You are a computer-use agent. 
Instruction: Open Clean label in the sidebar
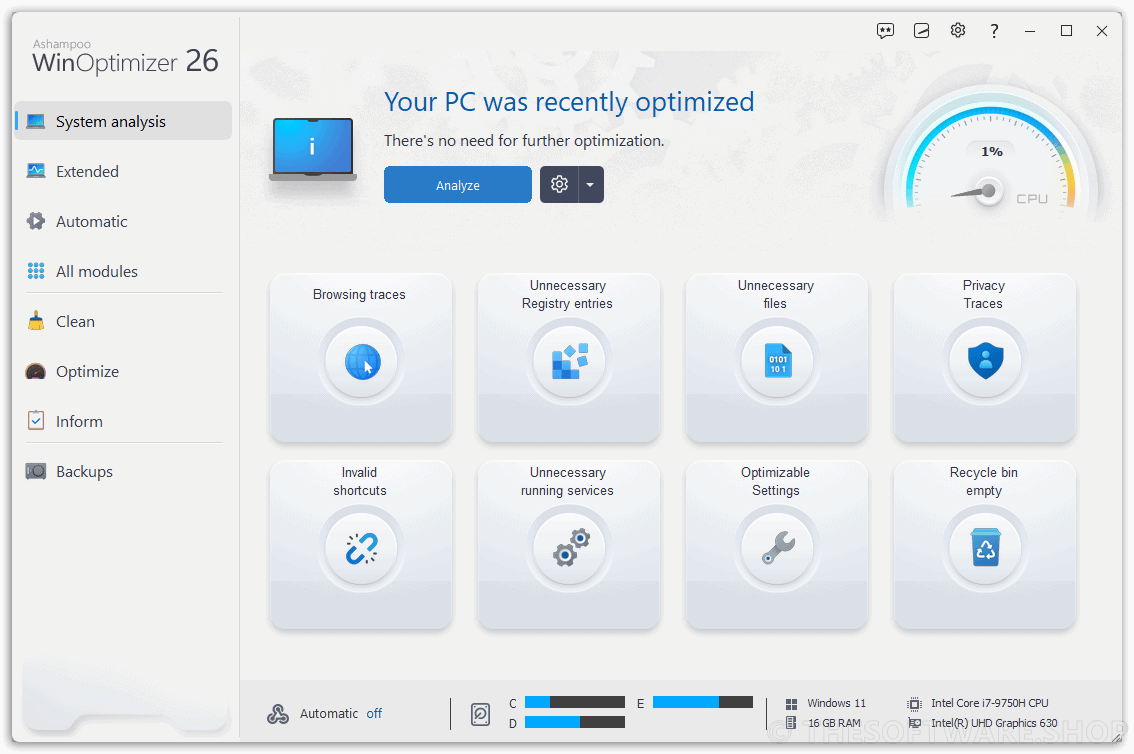coord(75,321)
